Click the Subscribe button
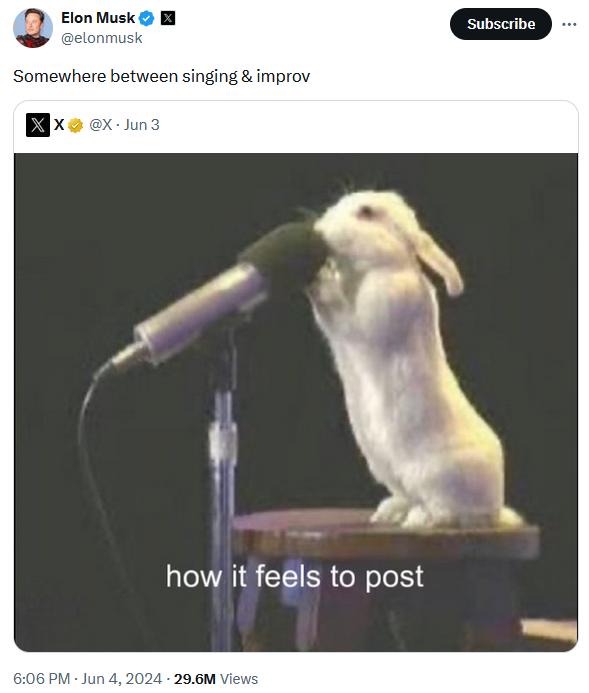 (501, 24)
